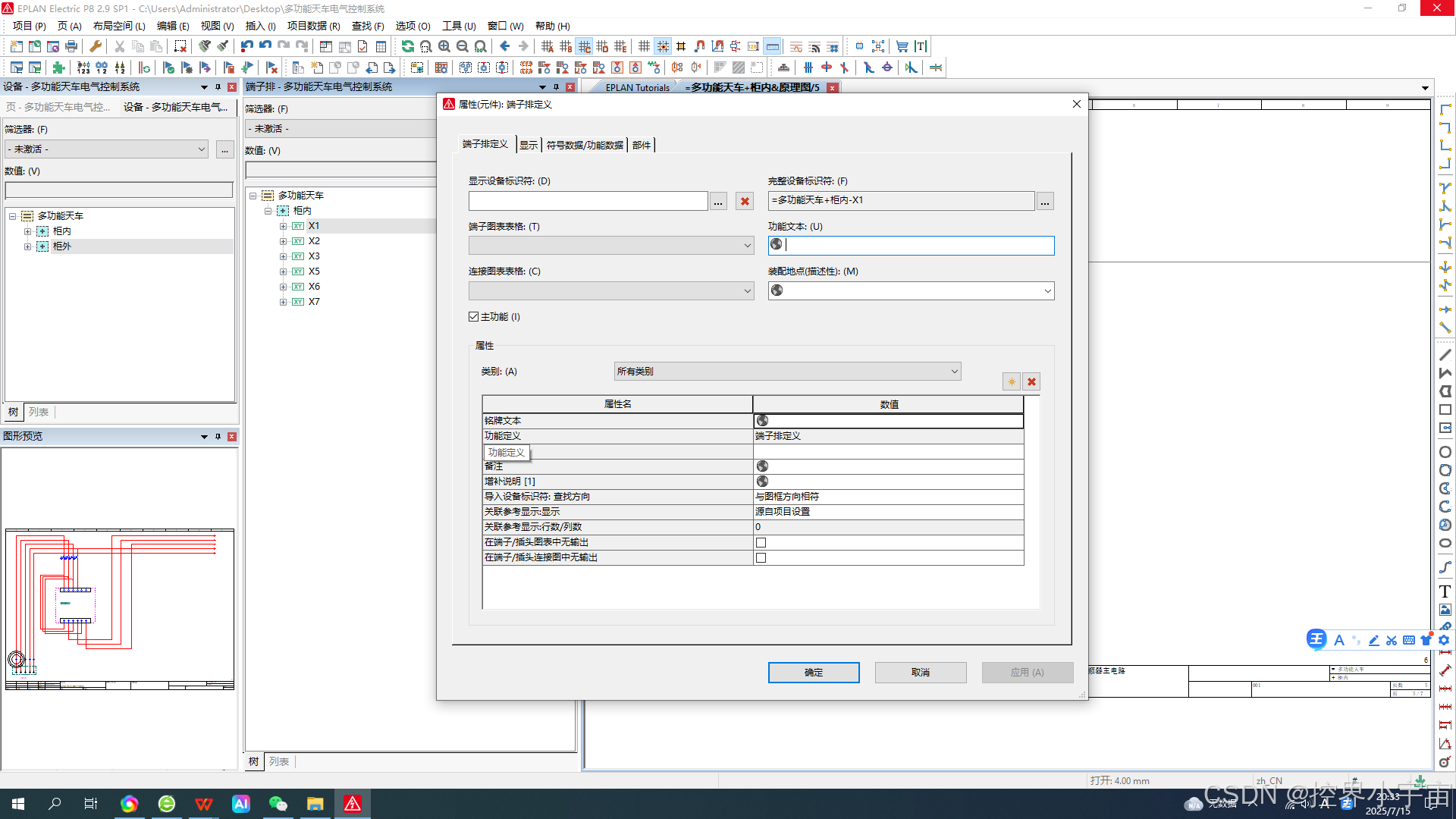Click the Cut scissors icon
1456x819 pixels.
[120, 47]
